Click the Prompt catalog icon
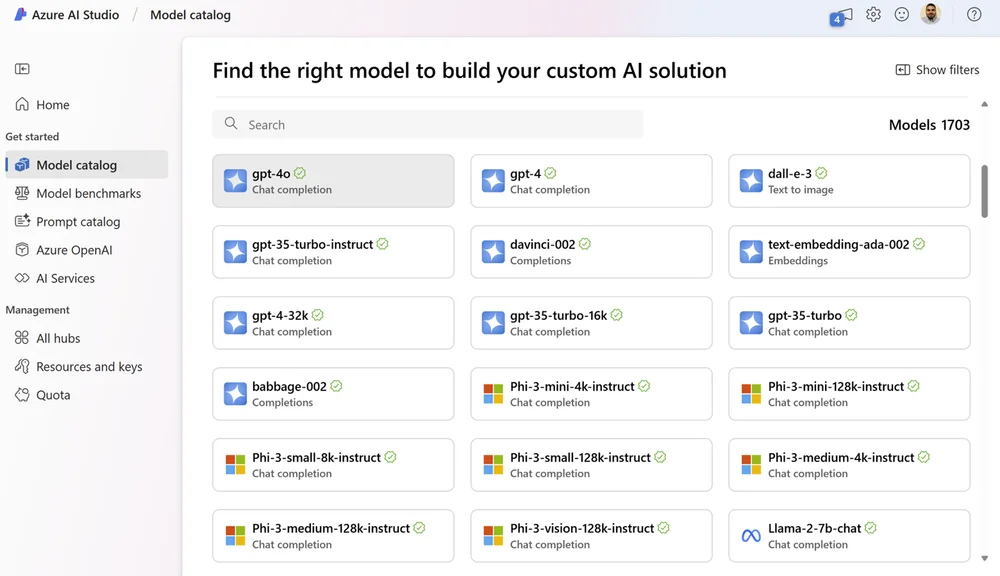The width and height of the screenshot is (1000, 576). [22, 221]
